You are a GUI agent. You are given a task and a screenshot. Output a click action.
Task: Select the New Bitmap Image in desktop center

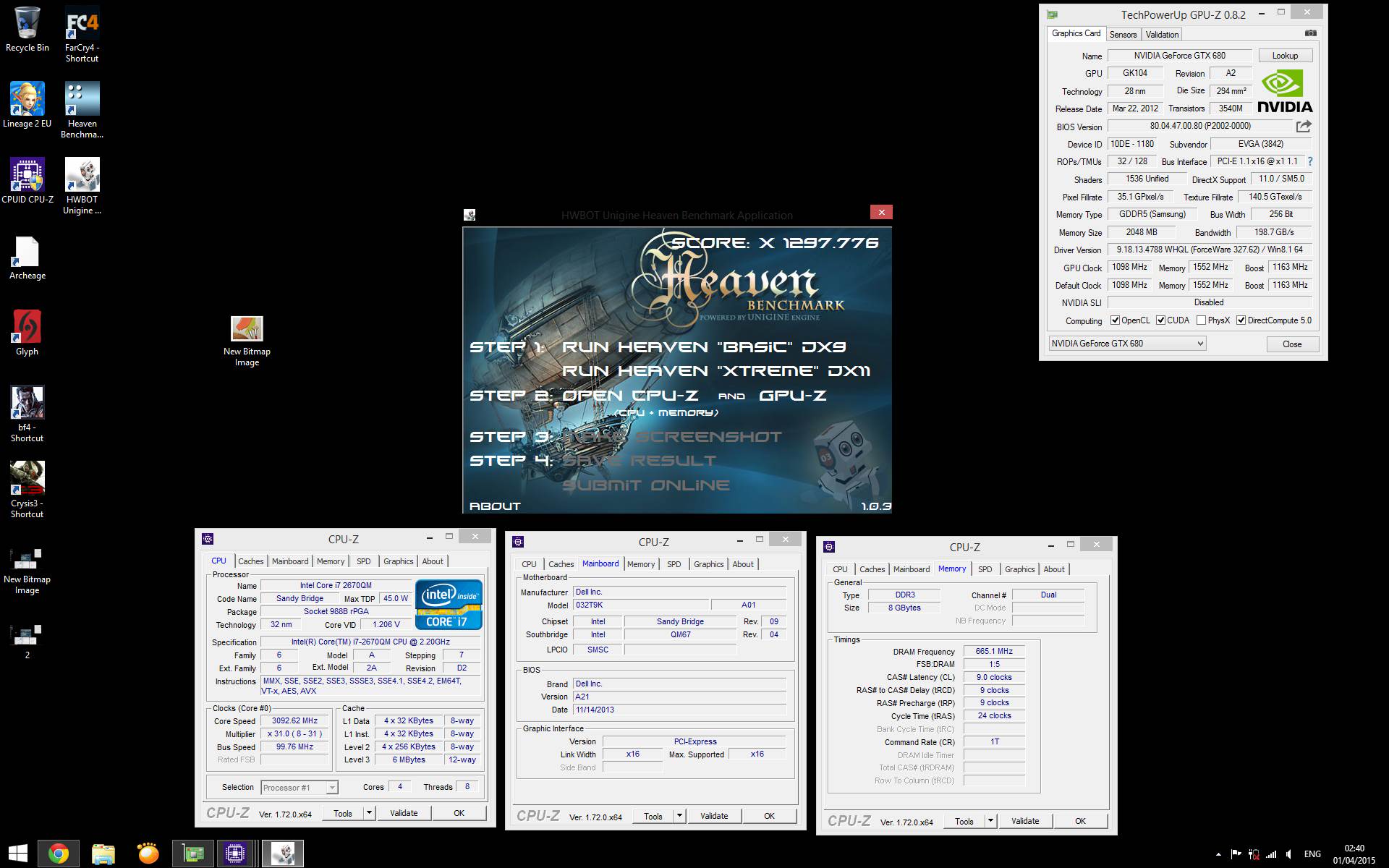coord(247,341)
